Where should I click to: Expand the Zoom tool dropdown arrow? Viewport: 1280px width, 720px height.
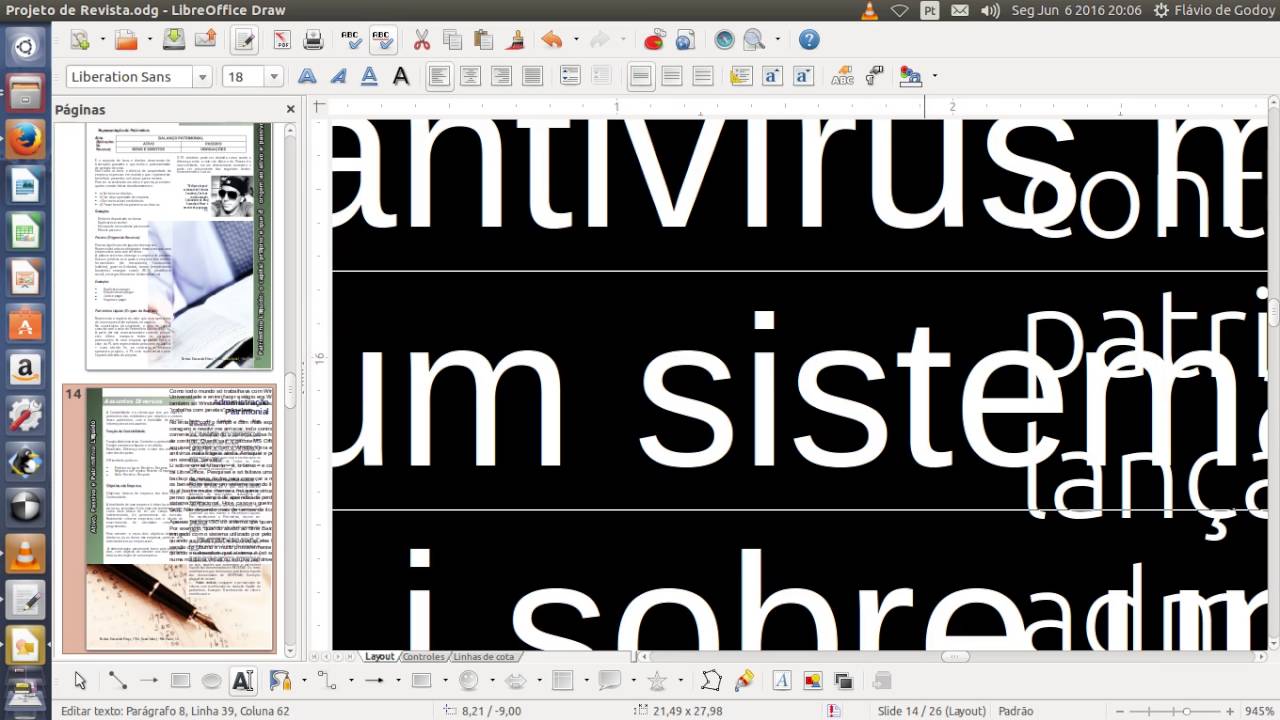777,41
